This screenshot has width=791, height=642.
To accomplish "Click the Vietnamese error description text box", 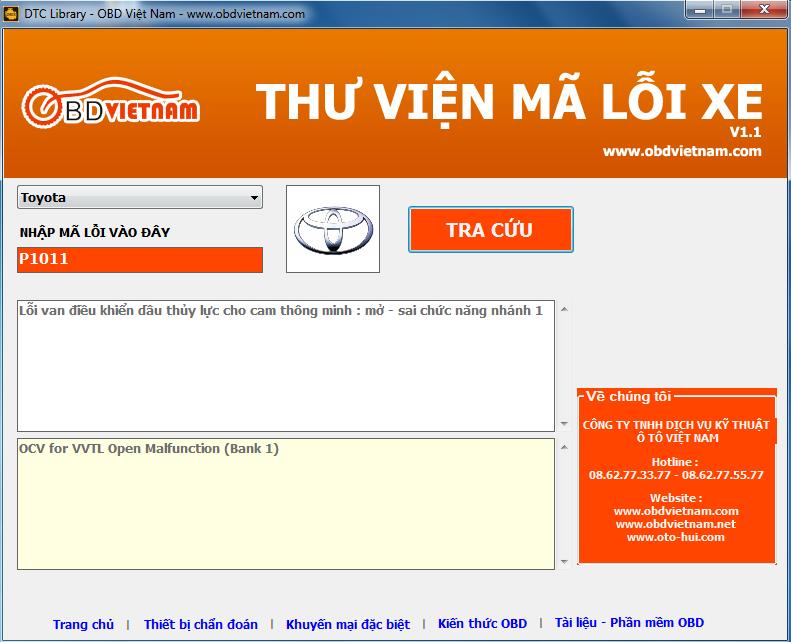I will coord(286,366).
